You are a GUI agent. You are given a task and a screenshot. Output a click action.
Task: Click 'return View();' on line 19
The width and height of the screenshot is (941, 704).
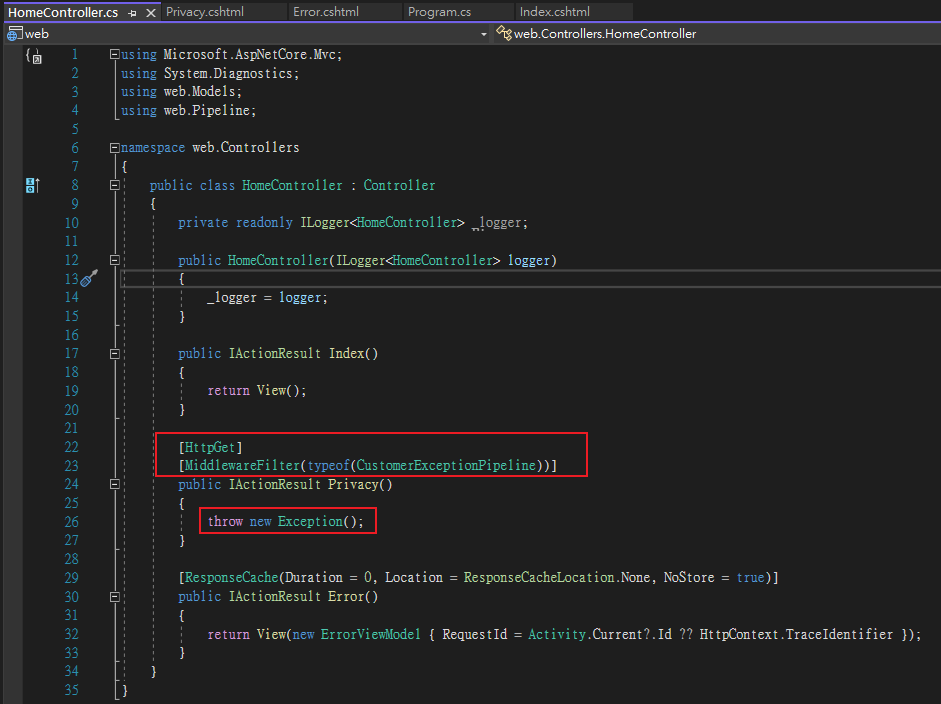(x=257, y=391)
